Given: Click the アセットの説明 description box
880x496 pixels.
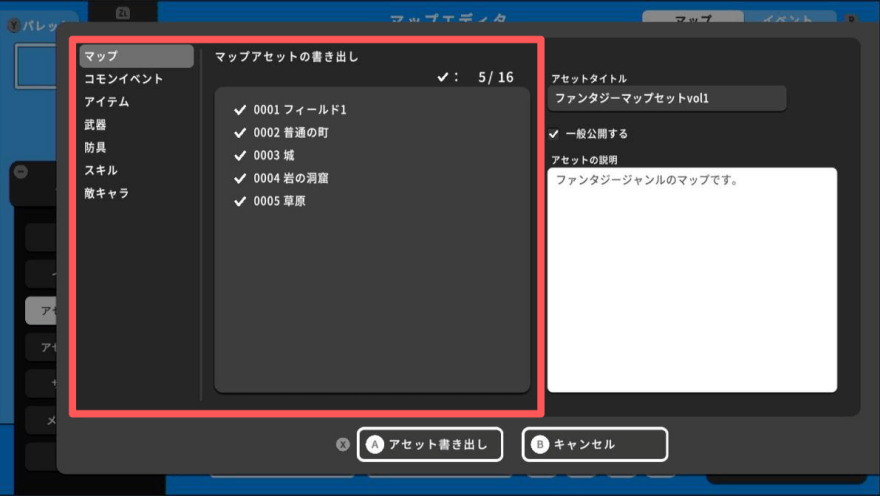Looking at the screenshot, I should 691,280.
